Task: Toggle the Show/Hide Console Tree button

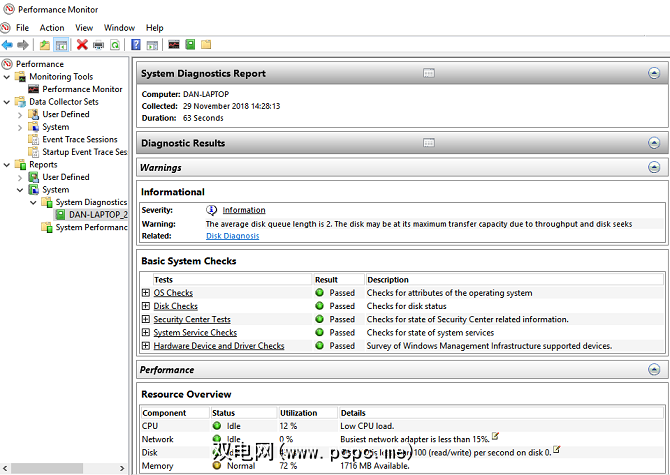Action: pos(61,45)
